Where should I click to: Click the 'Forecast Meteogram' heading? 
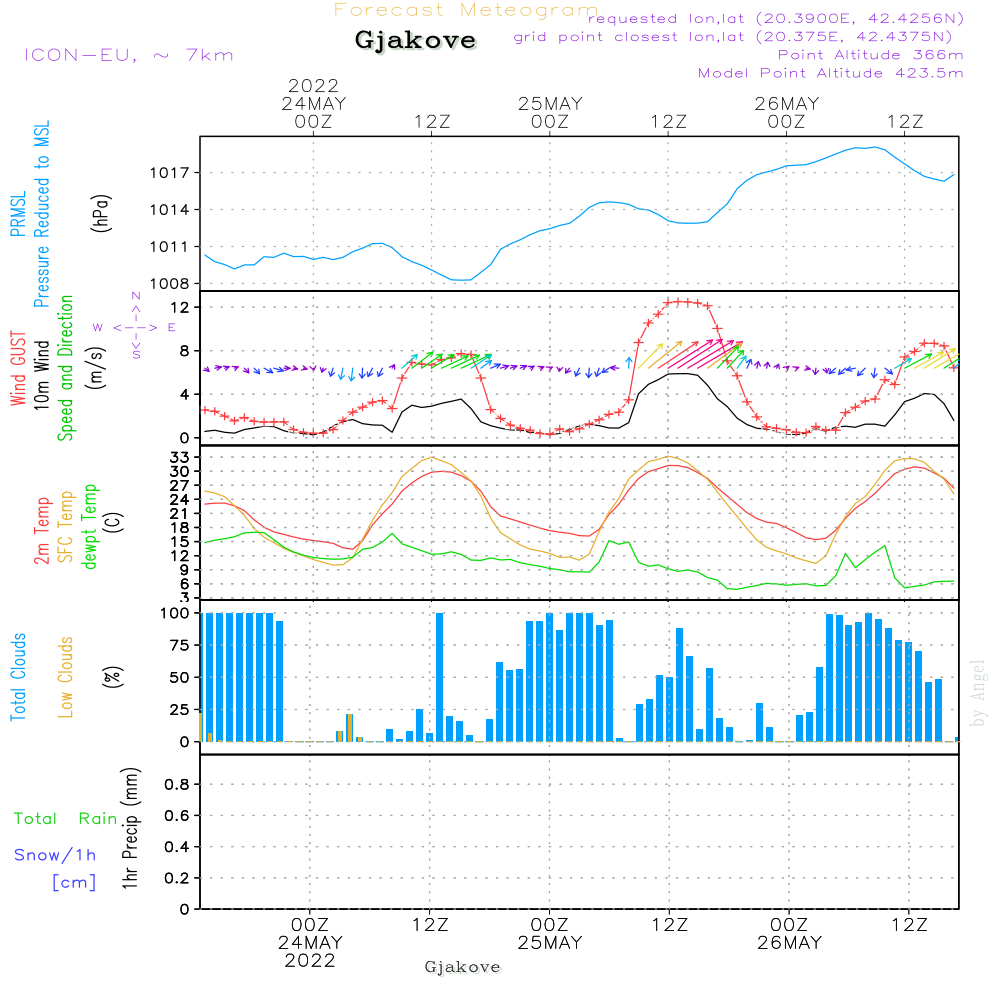pyautogui.click(x=466, y=10)
